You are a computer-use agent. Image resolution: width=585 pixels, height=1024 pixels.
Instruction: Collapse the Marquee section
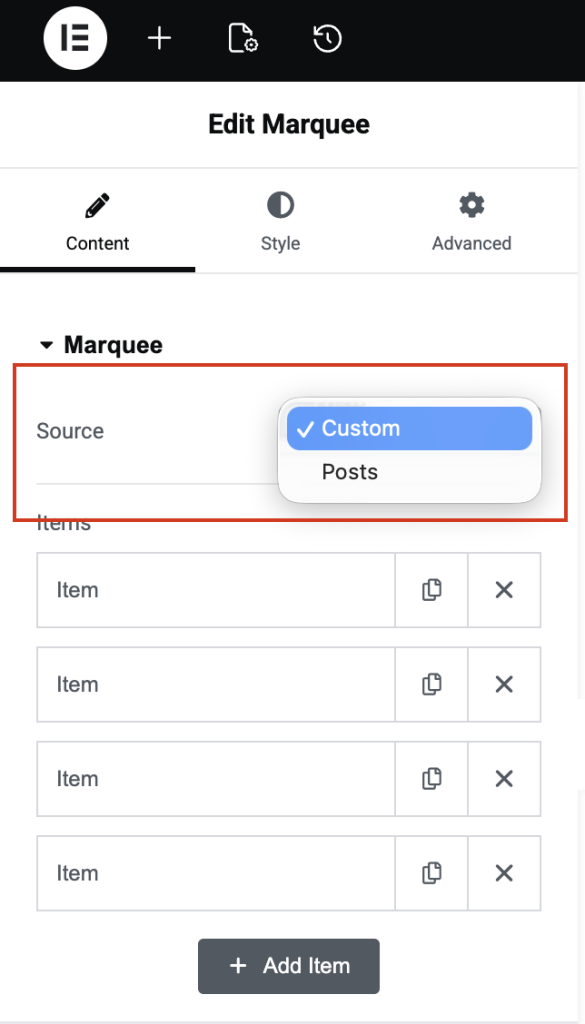point(46,344)
